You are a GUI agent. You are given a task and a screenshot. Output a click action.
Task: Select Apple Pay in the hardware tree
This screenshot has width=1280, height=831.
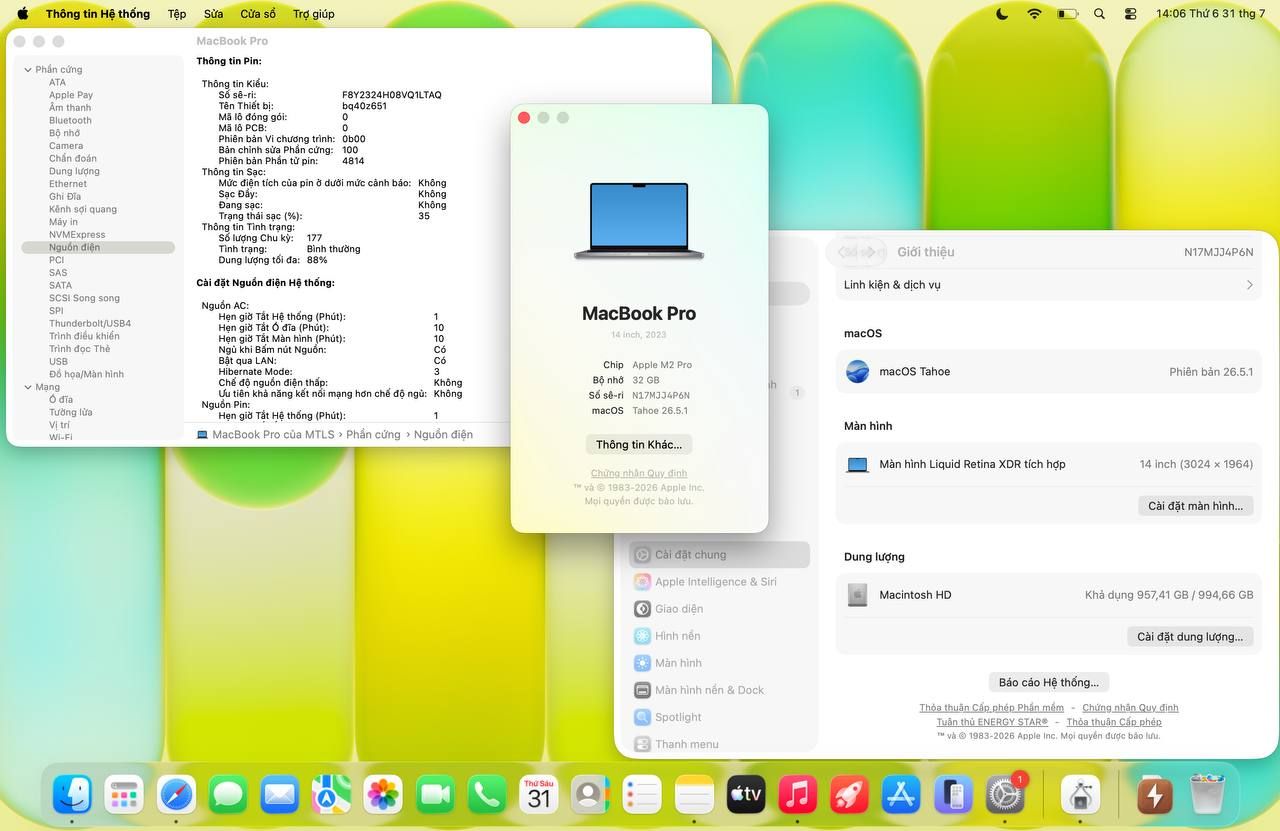71,96
